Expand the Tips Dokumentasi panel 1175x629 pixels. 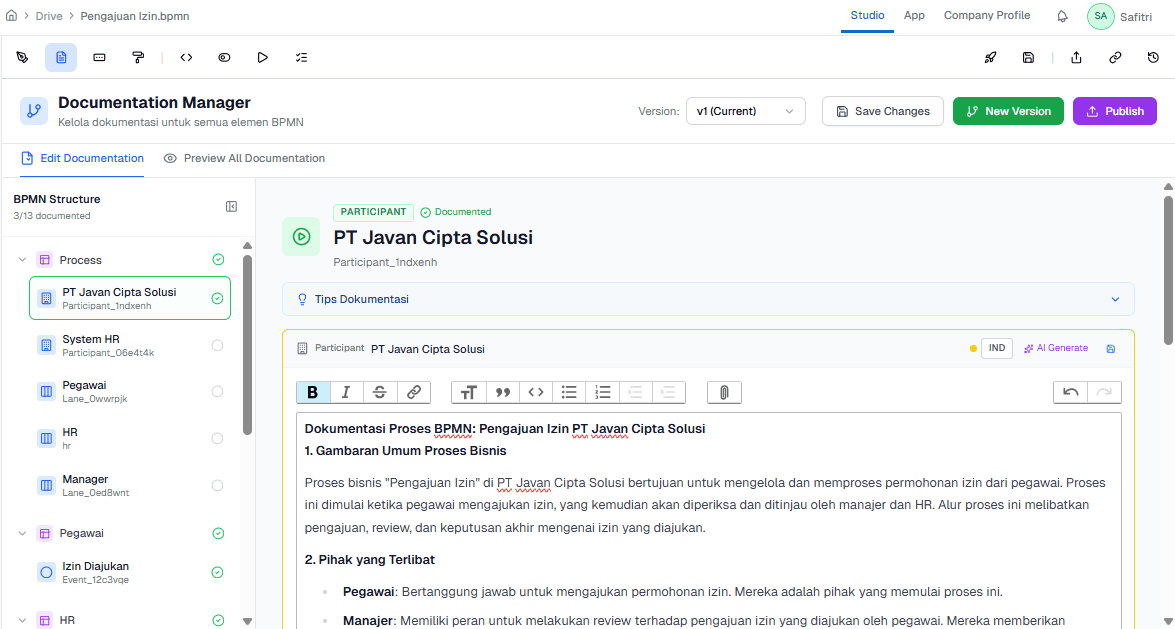click(1115, 298)
